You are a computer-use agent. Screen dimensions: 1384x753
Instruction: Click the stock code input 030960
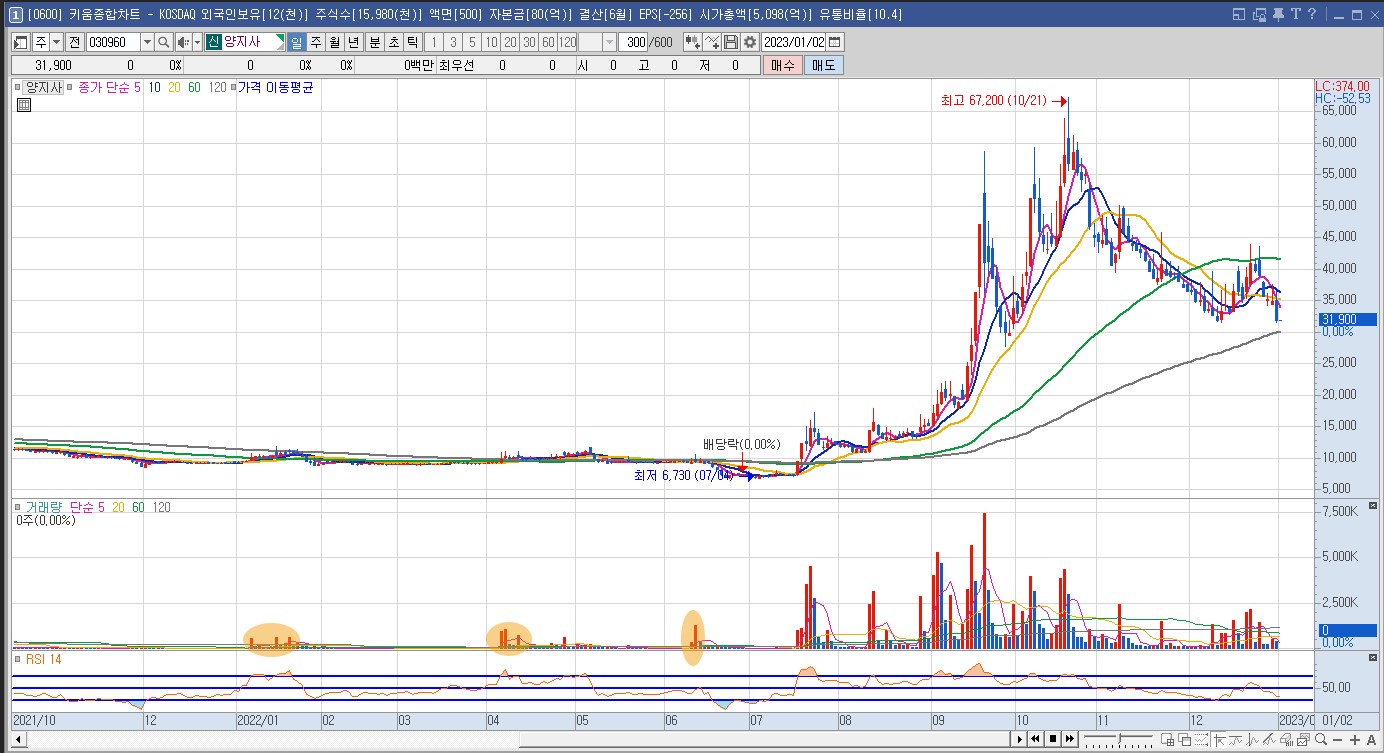click(x=113, y=42)
